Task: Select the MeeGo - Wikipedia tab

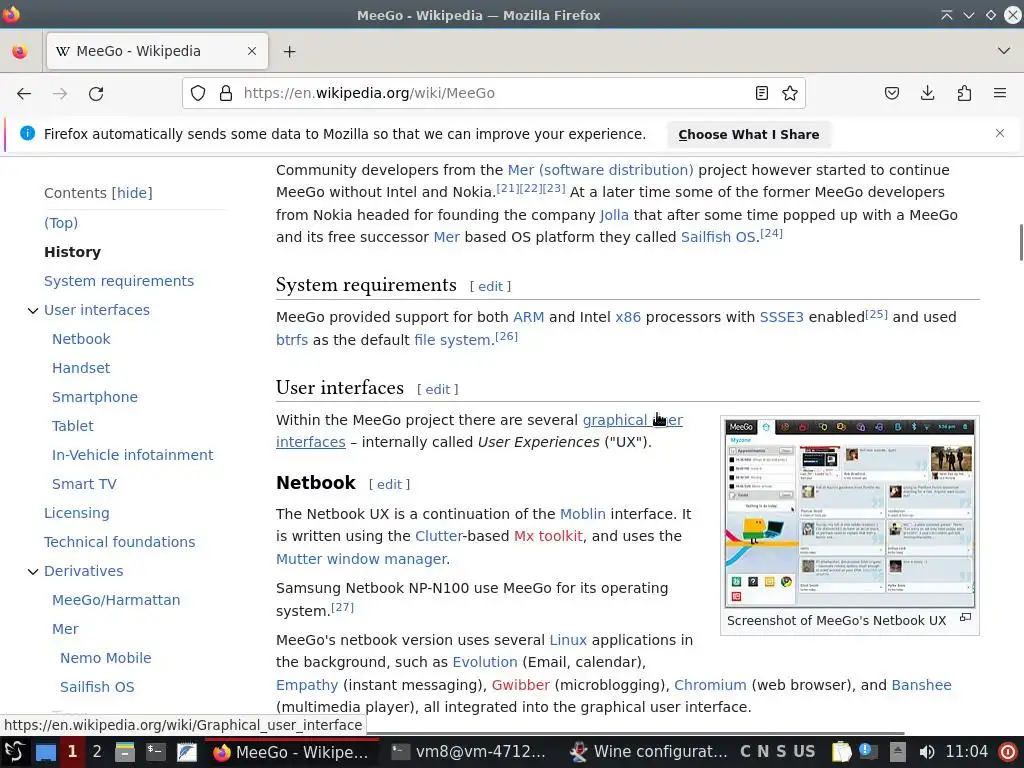Action: pos(157,51)
